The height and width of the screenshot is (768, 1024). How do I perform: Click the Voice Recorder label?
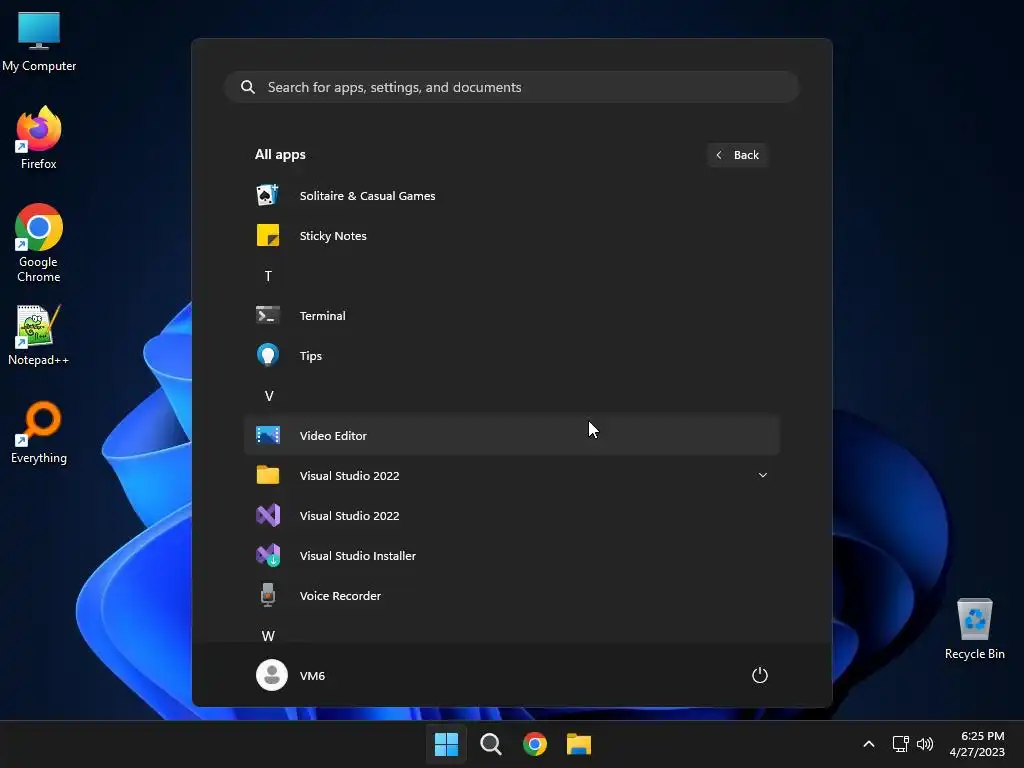pos(340,596)
